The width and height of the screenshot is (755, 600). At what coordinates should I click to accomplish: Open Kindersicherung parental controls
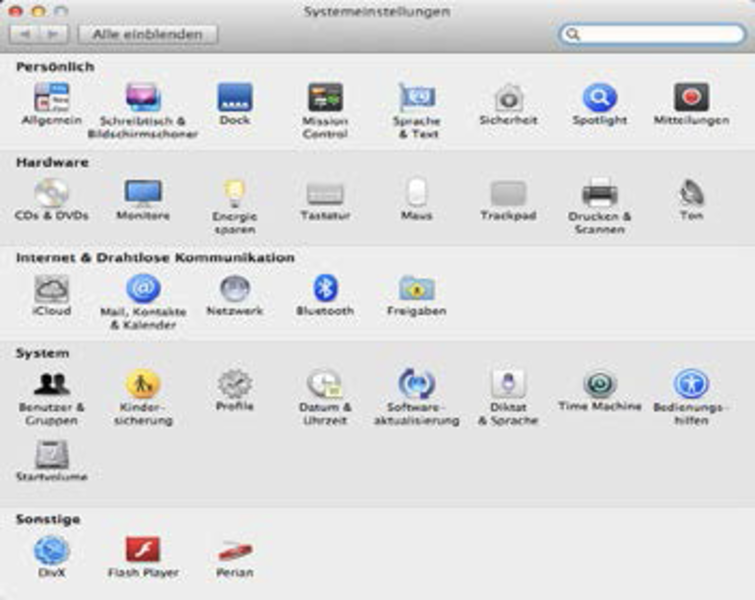coord(143,397)
